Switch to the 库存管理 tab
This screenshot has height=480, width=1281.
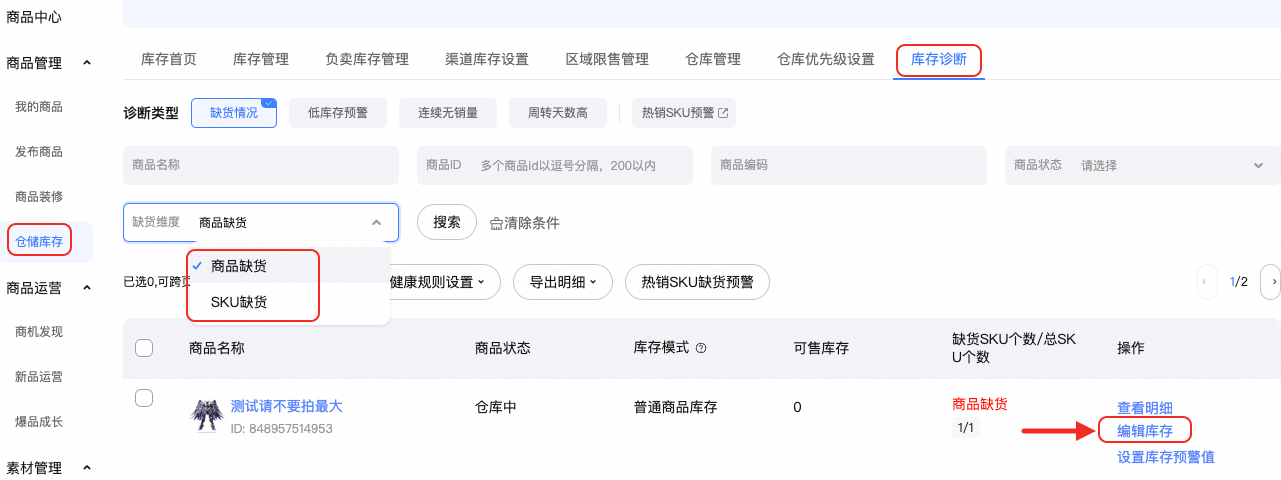(x=261, y=59)
